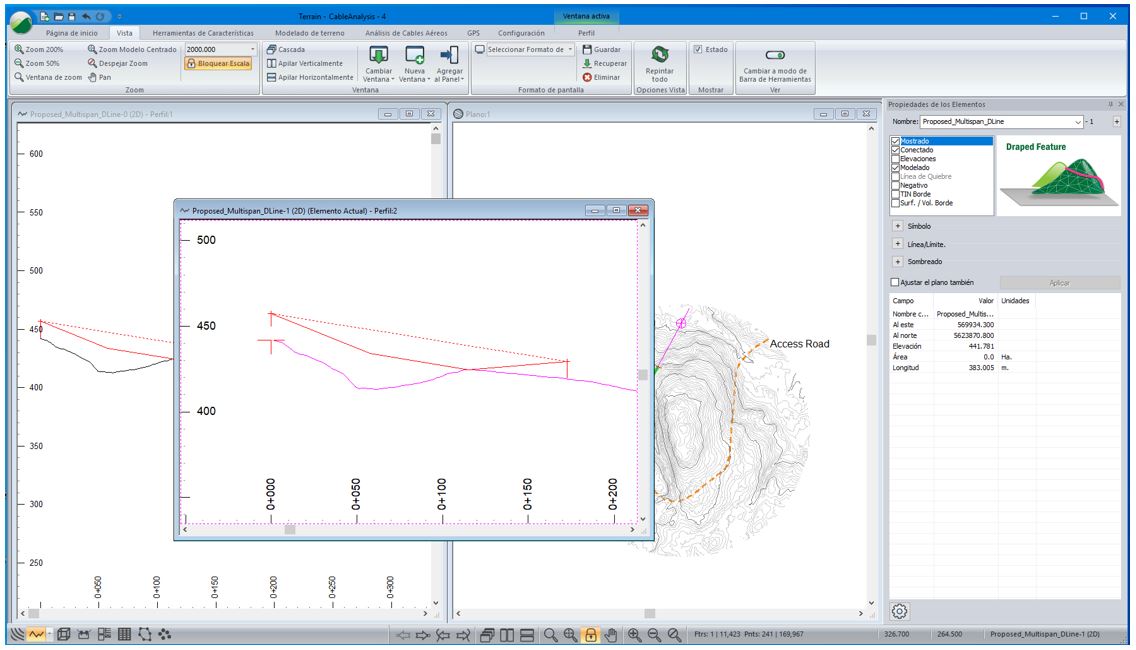
Task: Click the Bloquear Escala lock button
Action: (218, 63)
